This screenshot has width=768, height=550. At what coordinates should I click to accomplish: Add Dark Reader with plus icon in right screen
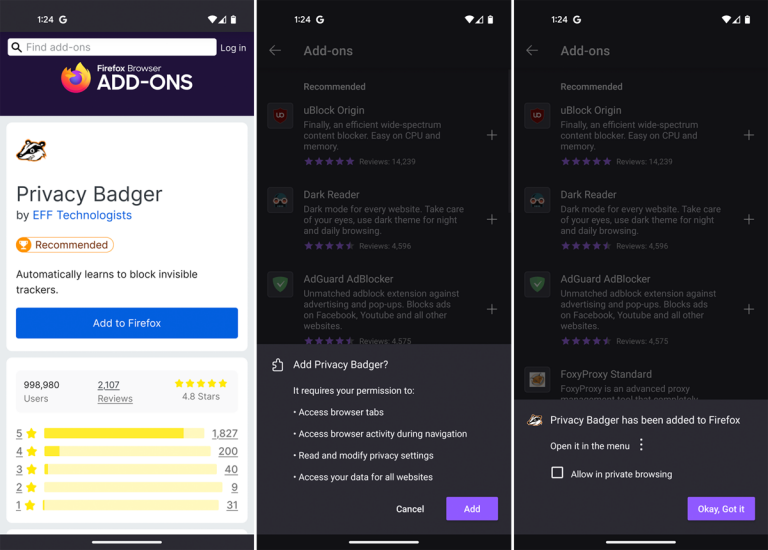748,219
